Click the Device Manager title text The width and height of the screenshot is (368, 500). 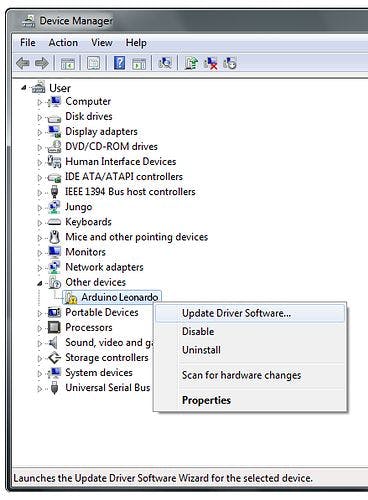pyautogui.click(x=76, y=21)
